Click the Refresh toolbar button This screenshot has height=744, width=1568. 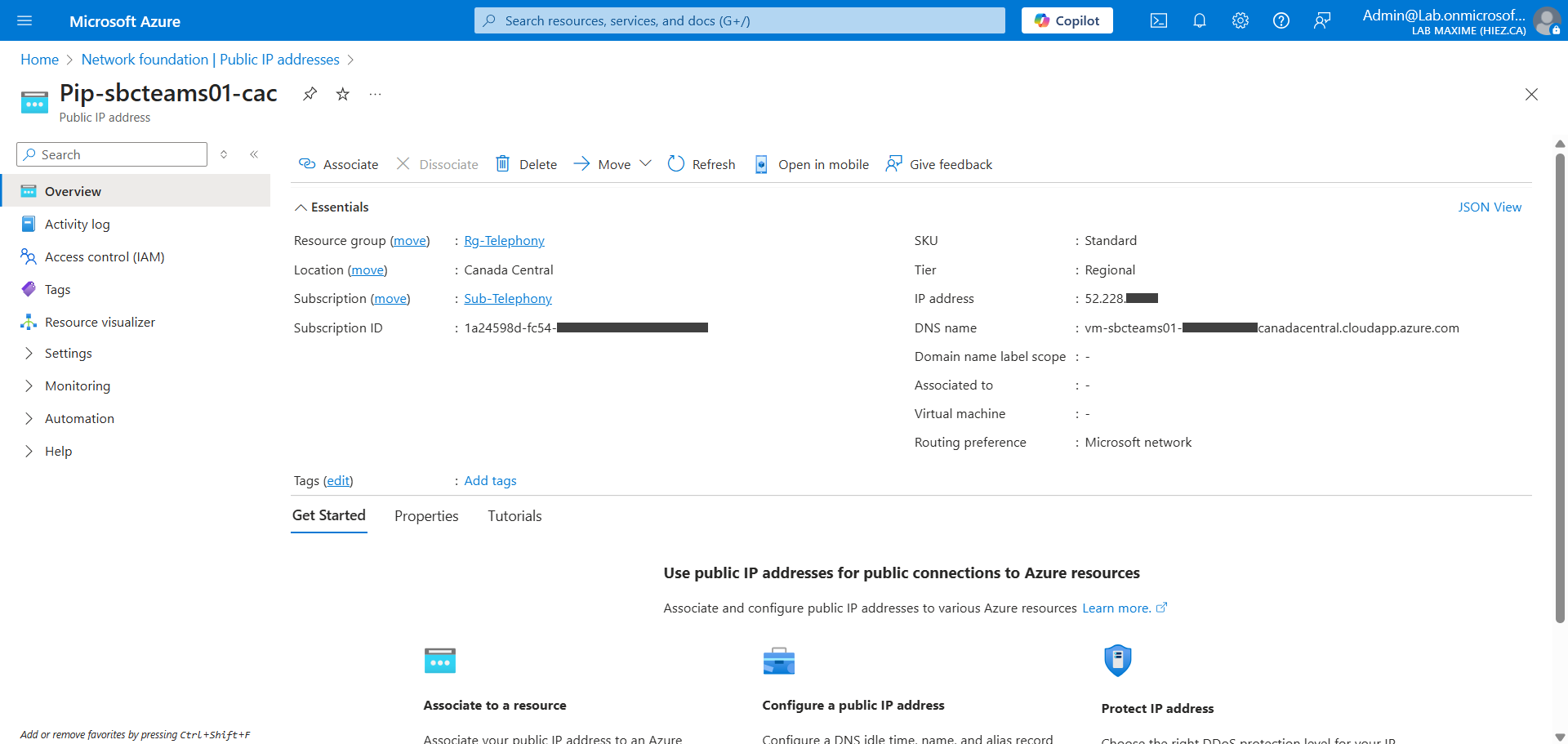(x=702, y=164)
